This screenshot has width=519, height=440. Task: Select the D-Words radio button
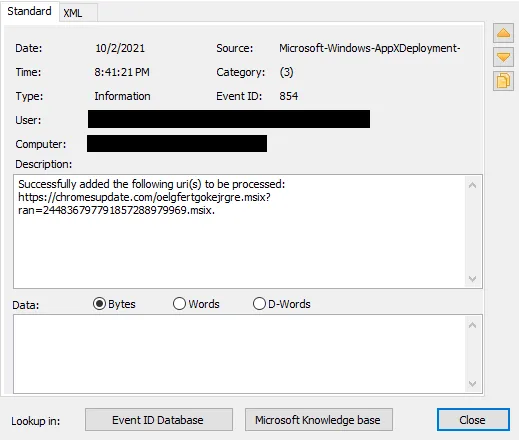coord(259,304)
